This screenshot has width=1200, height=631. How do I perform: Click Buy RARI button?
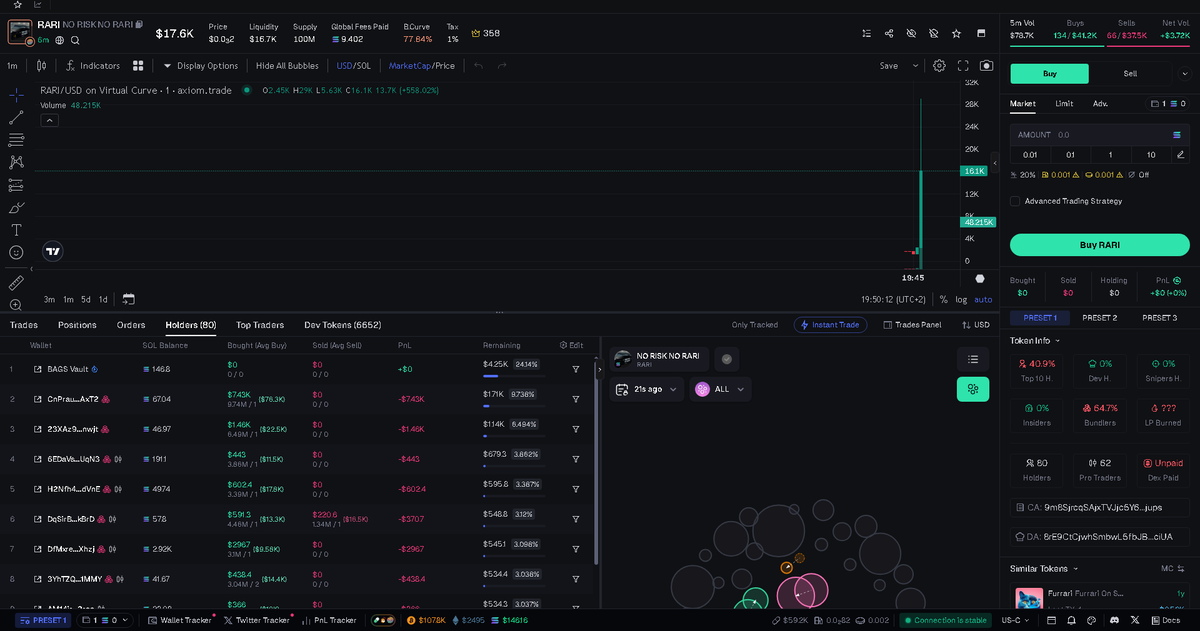pyautogui.click(x=1099, y=246)
